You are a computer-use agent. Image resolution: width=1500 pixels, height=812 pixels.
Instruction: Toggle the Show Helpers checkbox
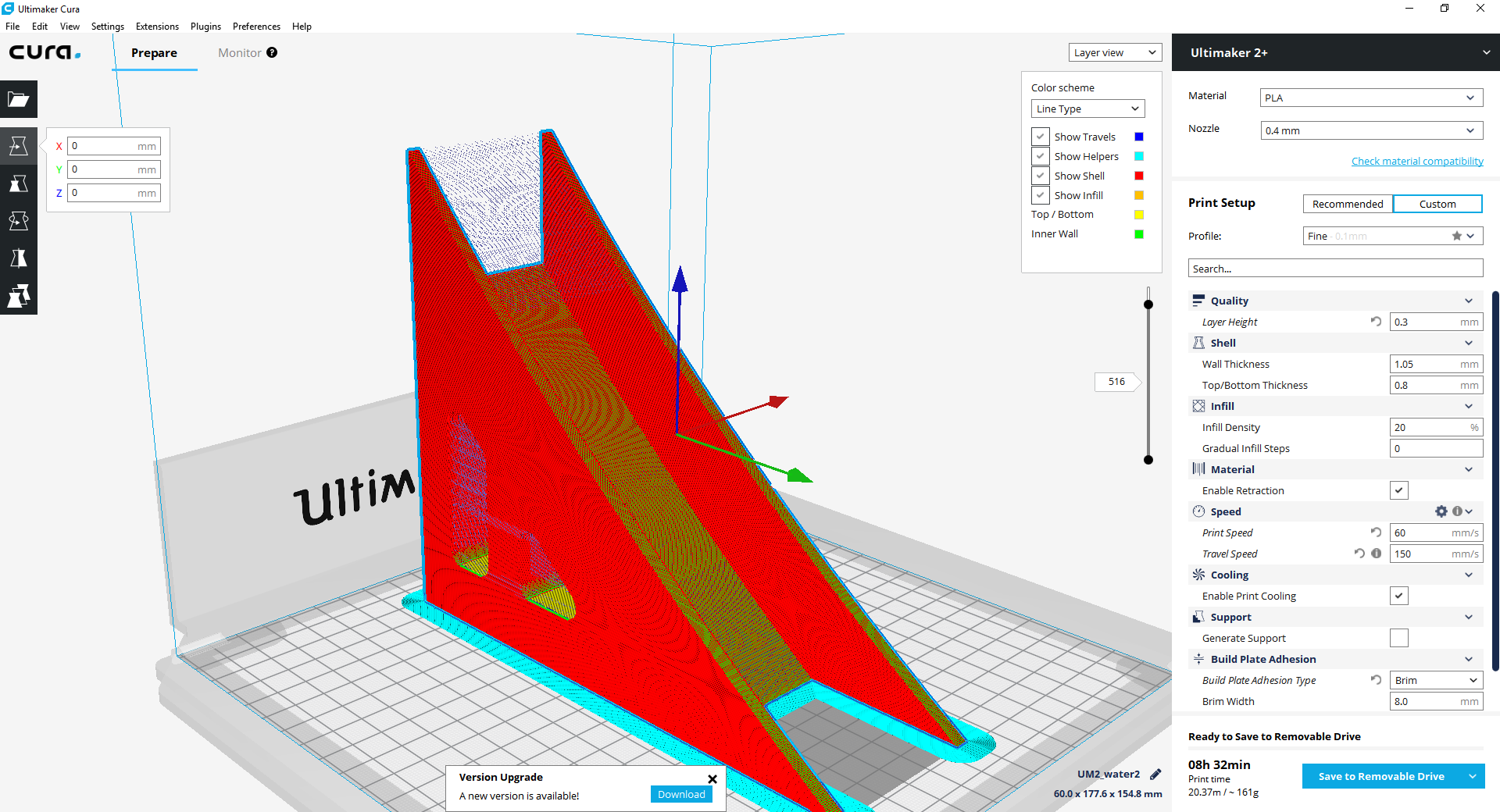point(1041,156)
